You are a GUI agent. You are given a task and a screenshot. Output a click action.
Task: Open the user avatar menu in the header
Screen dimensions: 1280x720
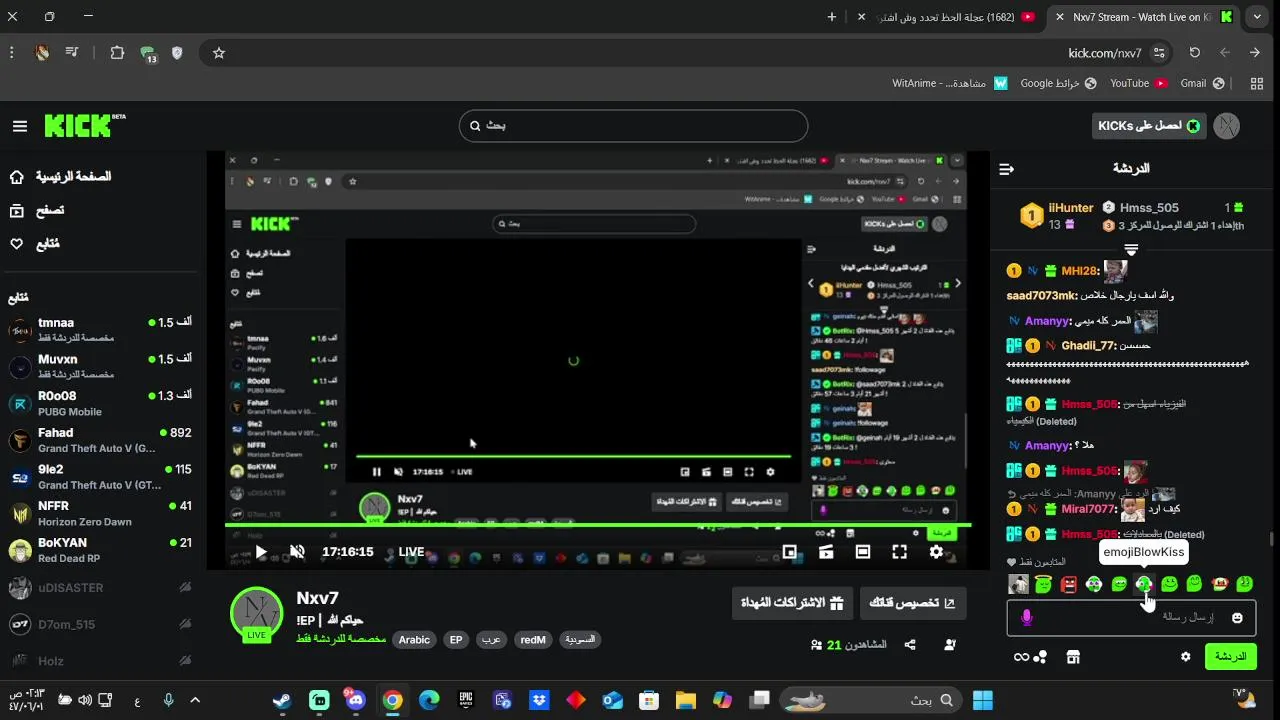(x=1226, y=126)
